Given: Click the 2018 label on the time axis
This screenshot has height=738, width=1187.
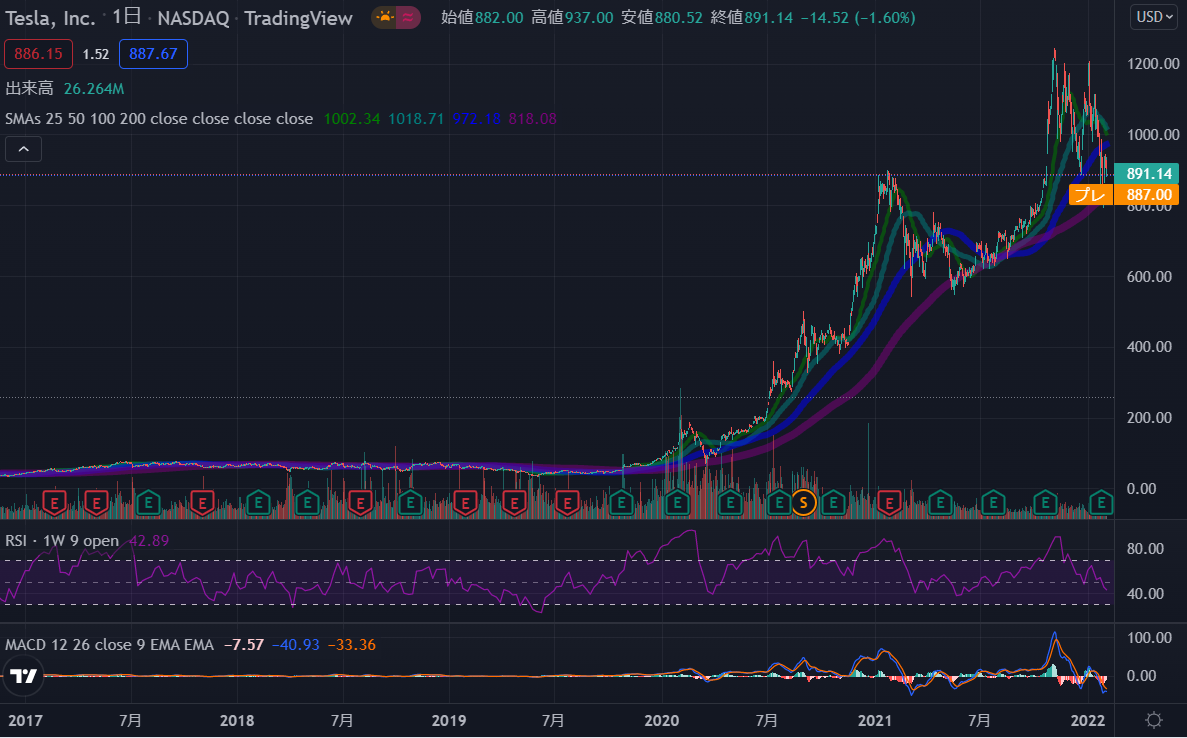Looking at the screenshot, I should (237, 721).
